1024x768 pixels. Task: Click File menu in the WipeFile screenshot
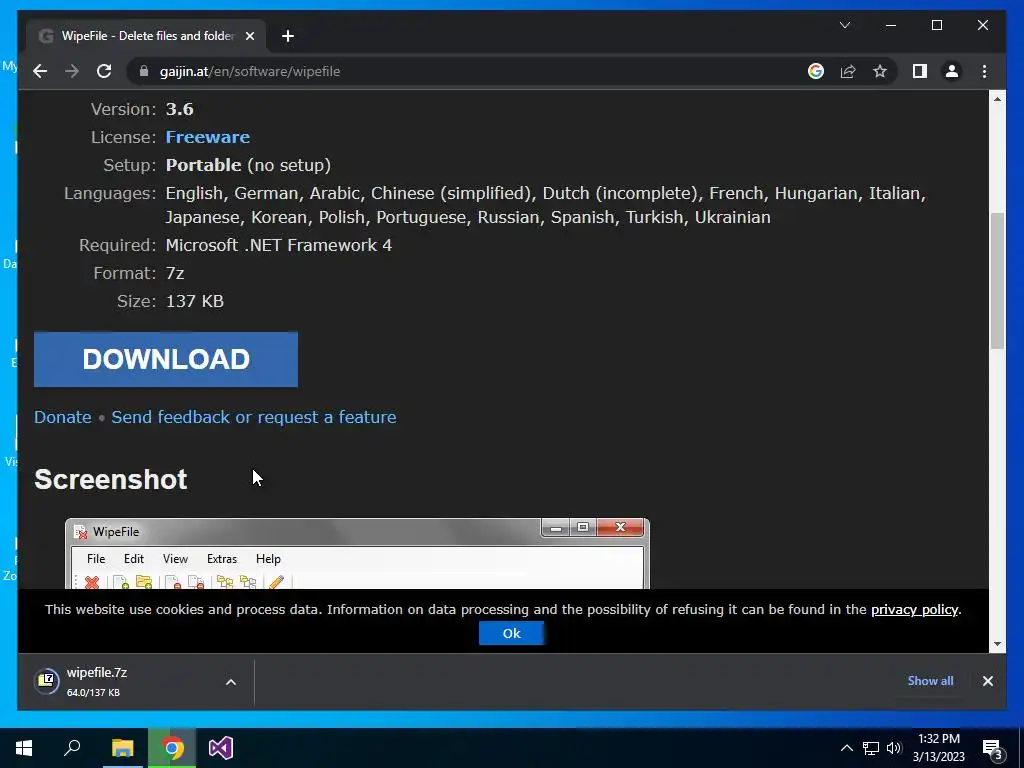pos(96,559)
